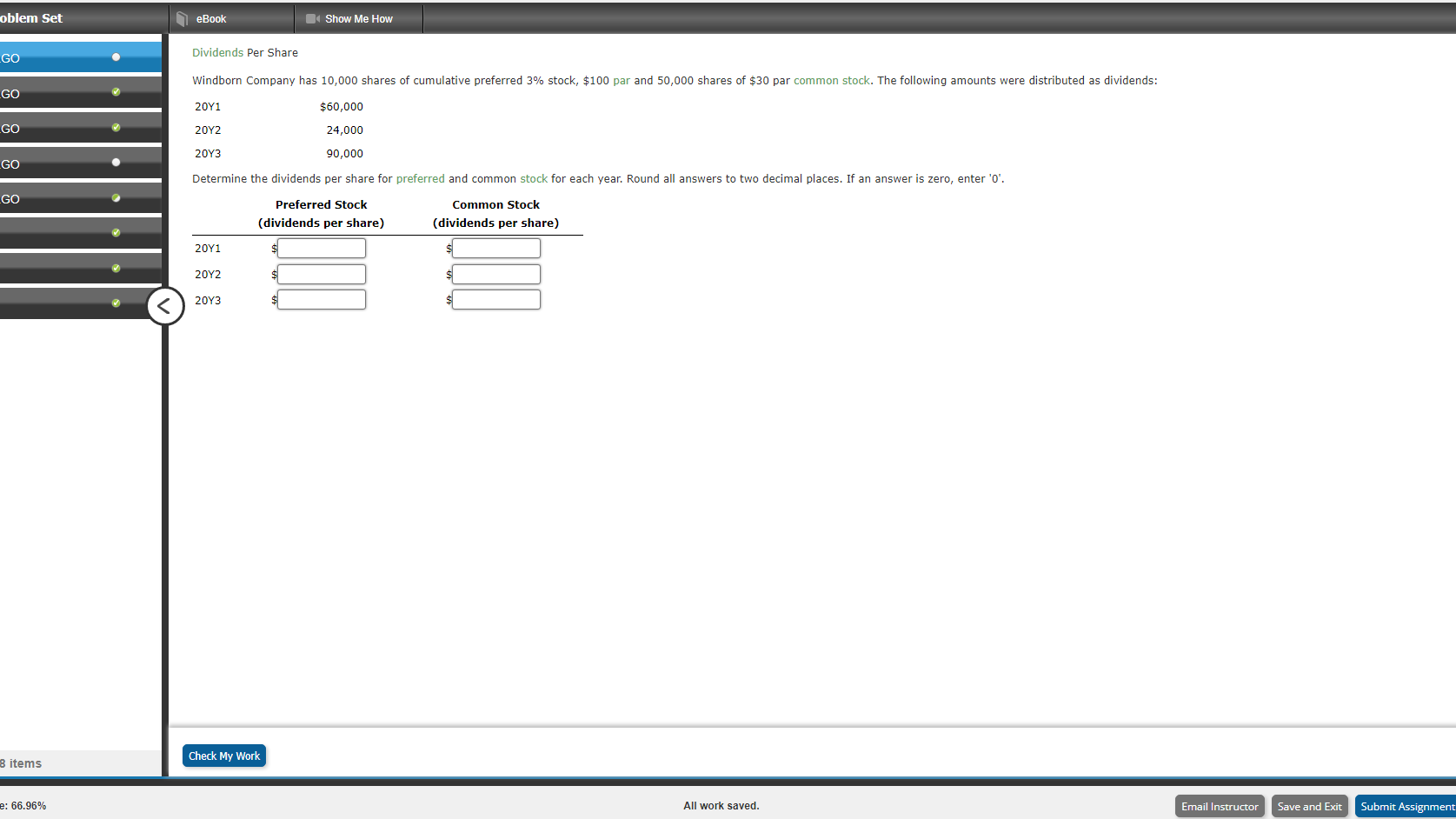Click the green check on the eighth sidebar item
Viewport: 1456px width, 819px height.
[116, 267]
